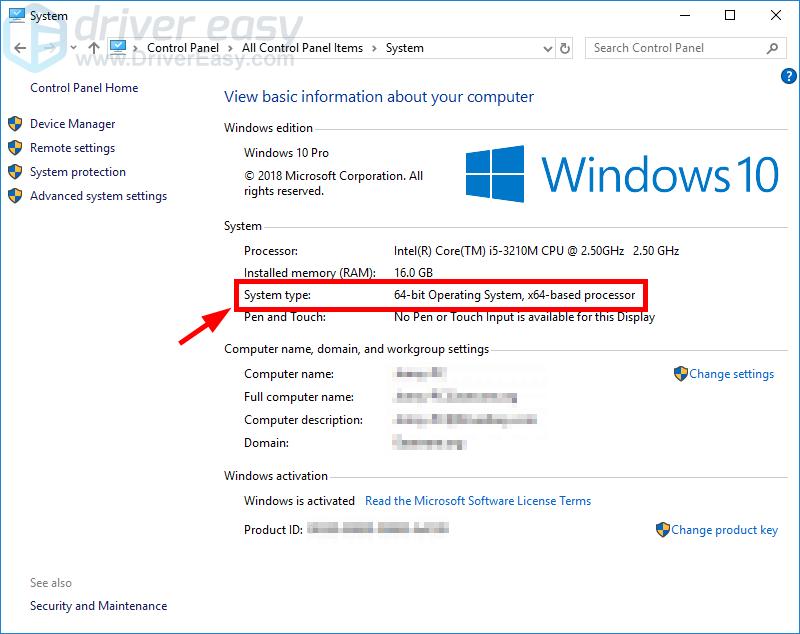Click the 'Domain:' label
Screen dimensions: 800x634
pos(266,443)
